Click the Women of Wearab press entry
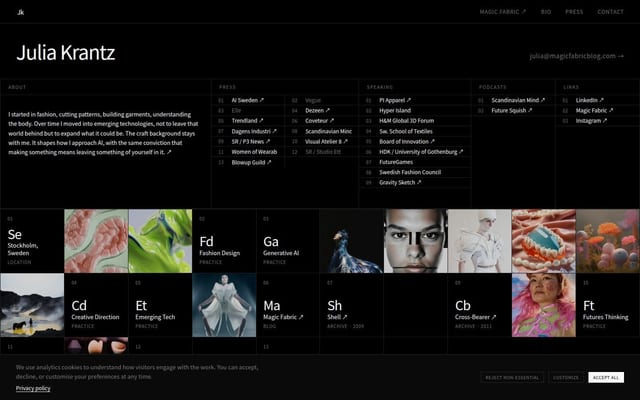The image size is (640, 400). (254, 152)
